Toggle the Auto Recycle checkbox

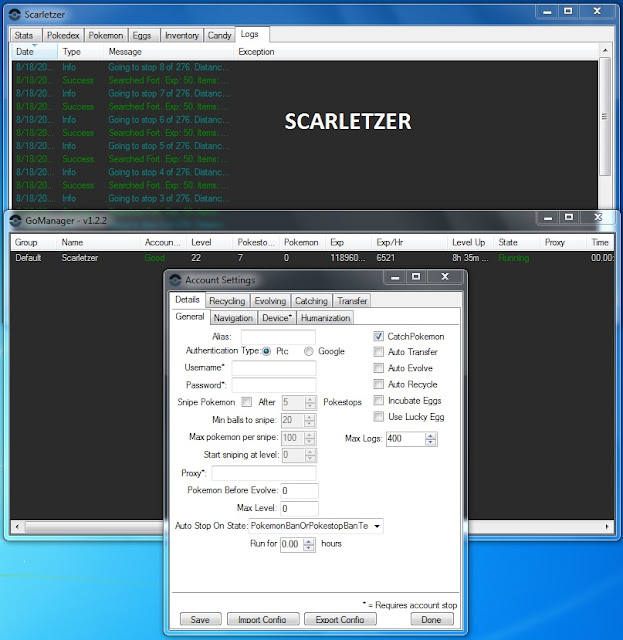click(378, 384)
